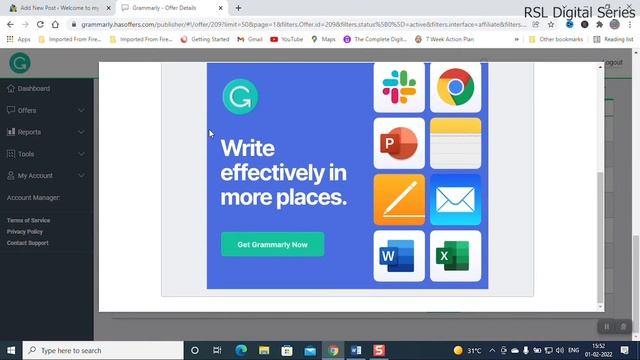
Task: Open the browser extensions puzzle icon
Action: coord(600,24)
